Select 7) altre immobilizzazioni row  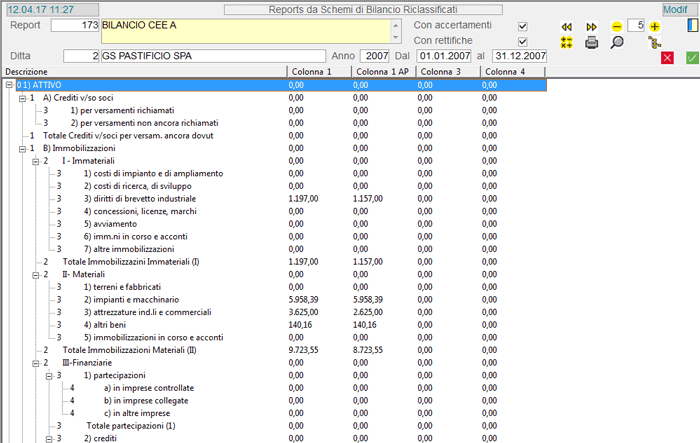pos(129,249)
